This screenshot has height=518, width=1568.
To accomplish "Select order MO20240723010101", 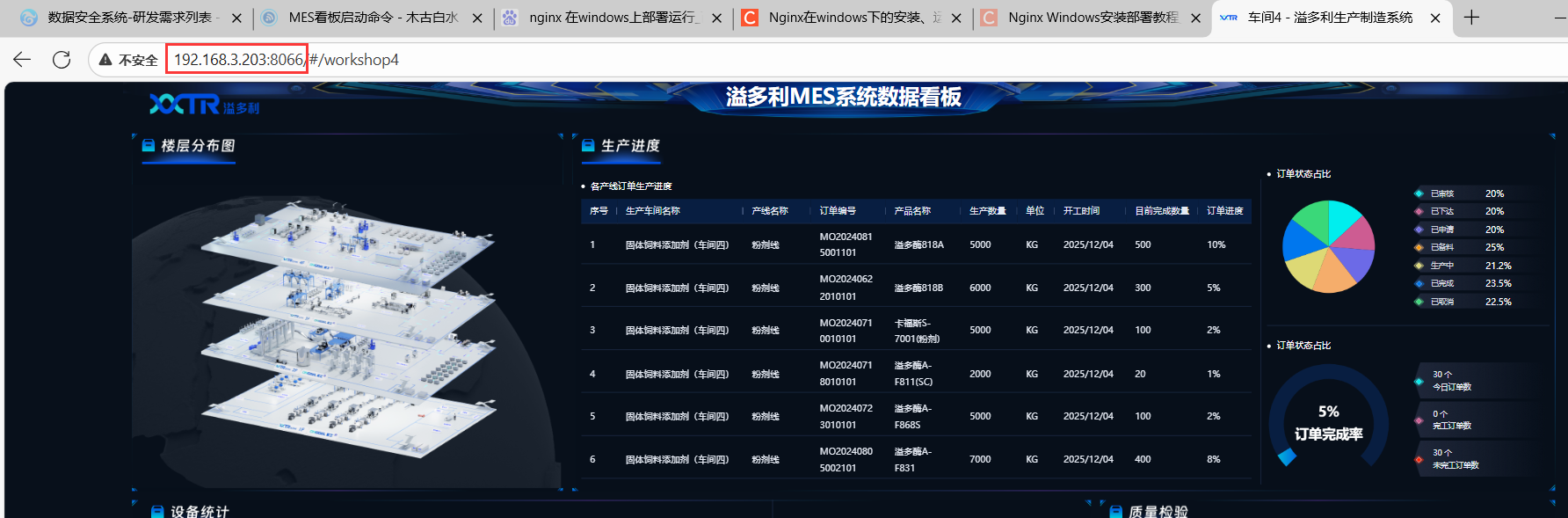I will [846, 416].
